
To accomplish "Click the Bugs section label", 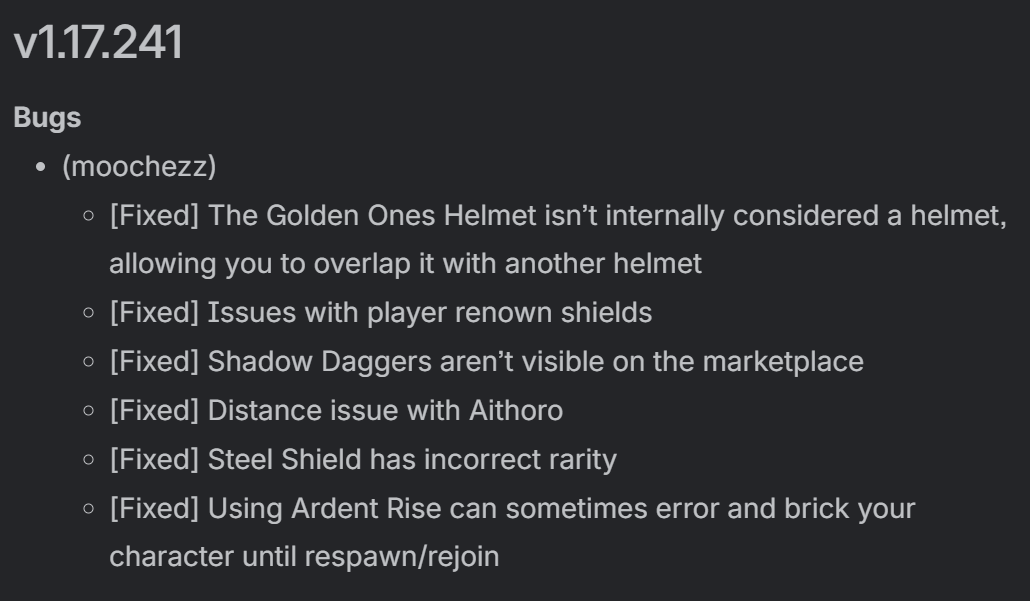I will [x=47, y=118].
